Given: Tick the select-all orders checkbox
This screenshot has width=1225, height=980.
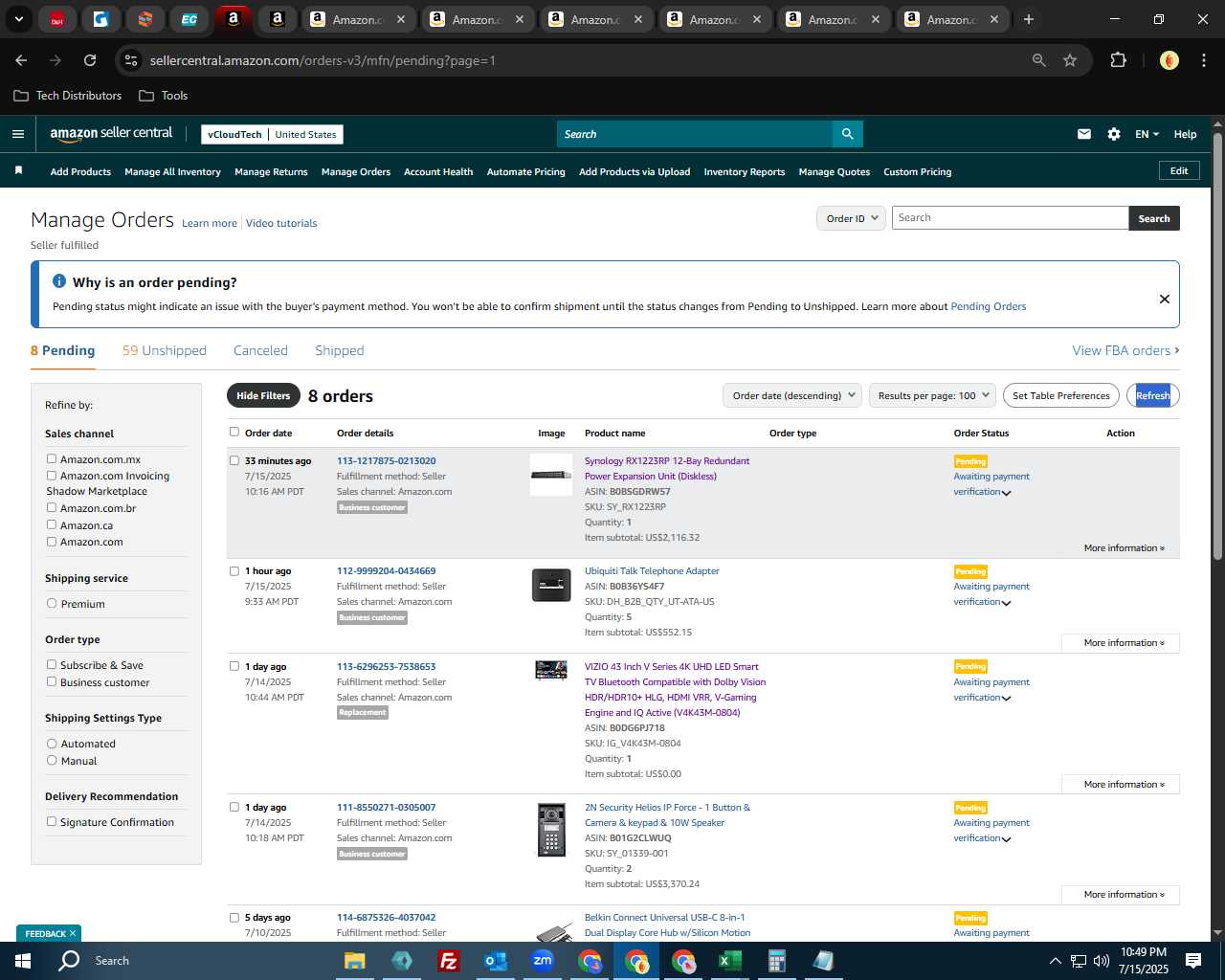Looking at the screenshot, I should [x=234, y=432].
